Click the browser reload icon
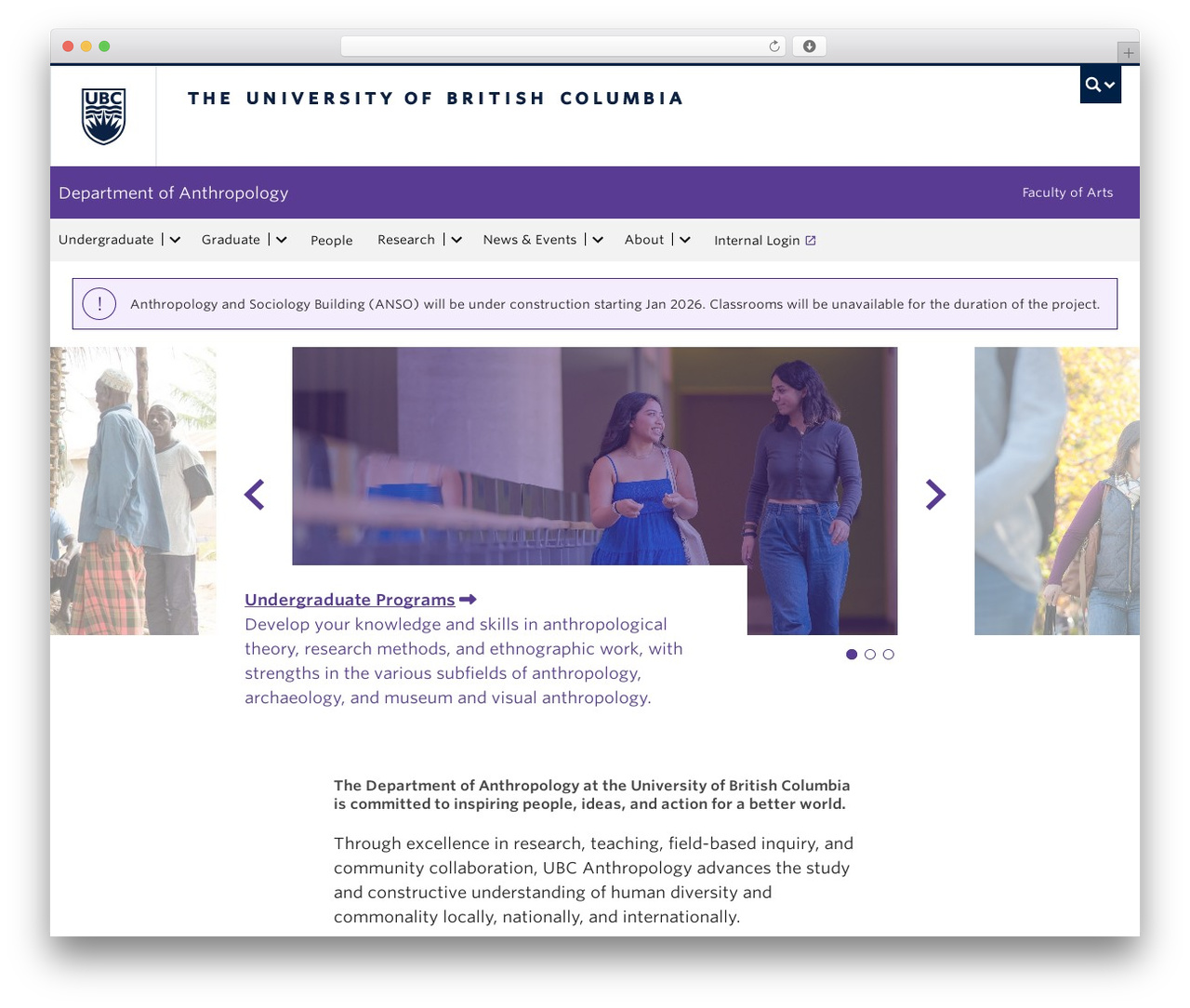Screen dimensions: 1190x1008 tap(773, 46)
